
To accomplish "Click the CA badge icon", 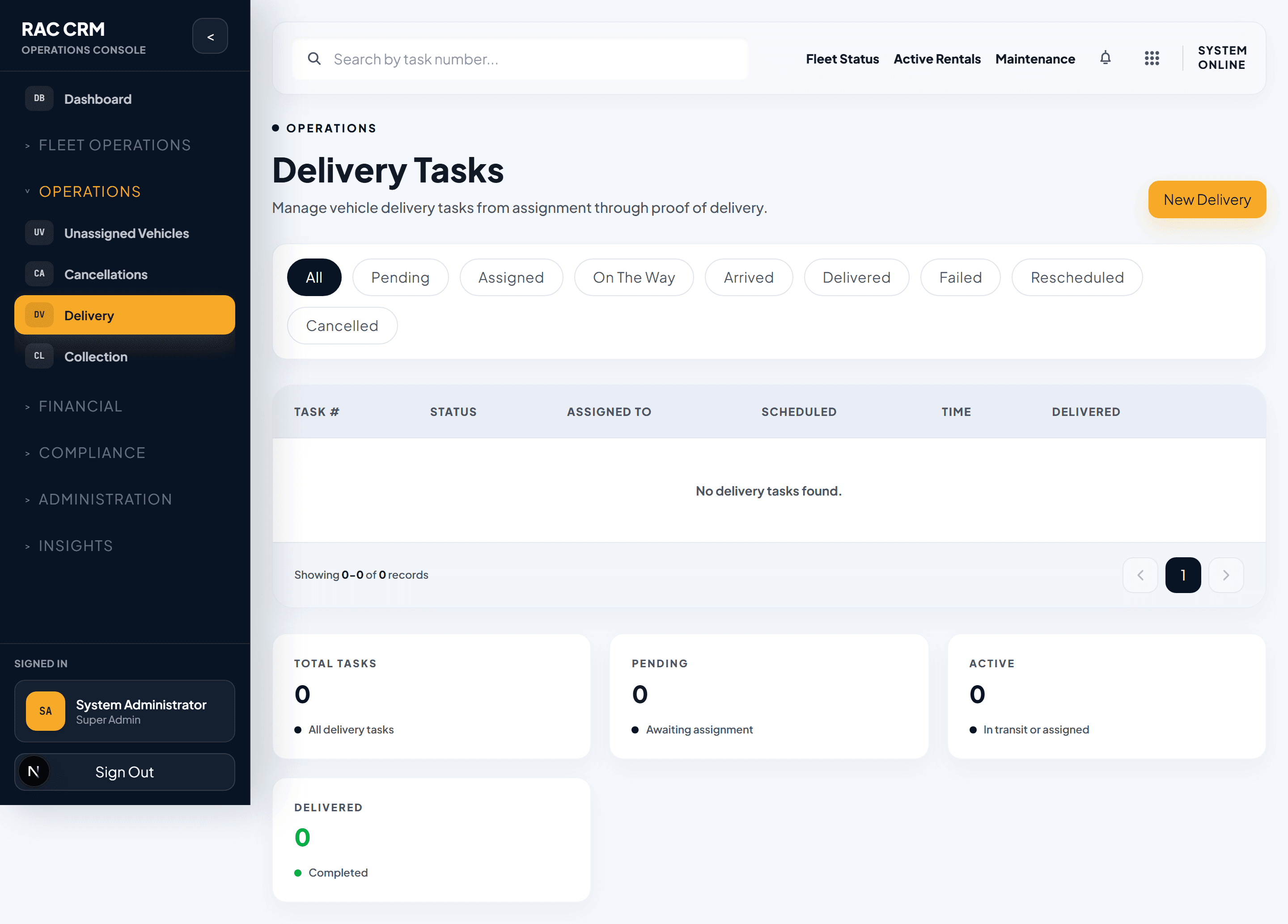I will pos(39,274).
